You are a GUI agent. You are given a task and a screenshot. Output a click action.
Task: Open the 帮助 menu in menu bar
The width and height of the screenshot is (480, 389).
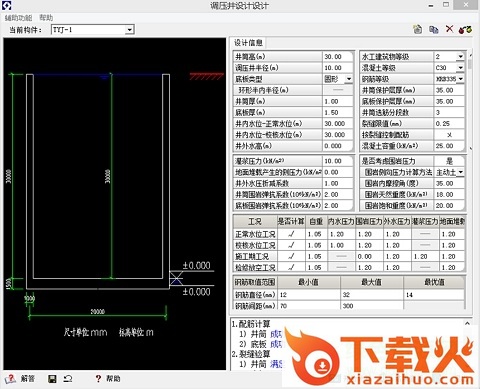[46, 18]
